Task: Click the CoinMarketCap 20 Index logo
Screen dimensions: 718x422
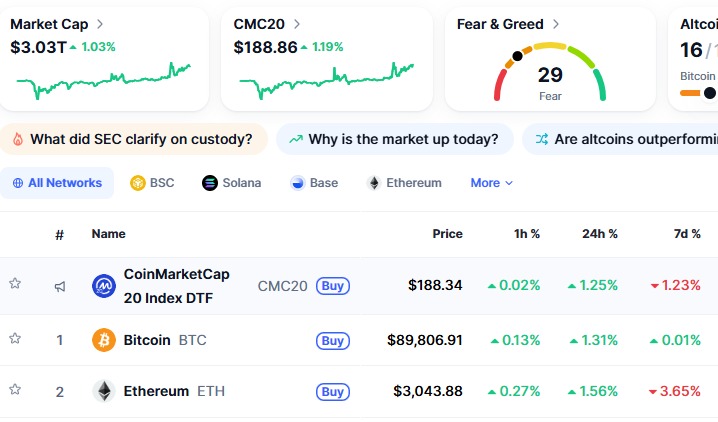Action: pyautogui.click(x=104, y=286)
